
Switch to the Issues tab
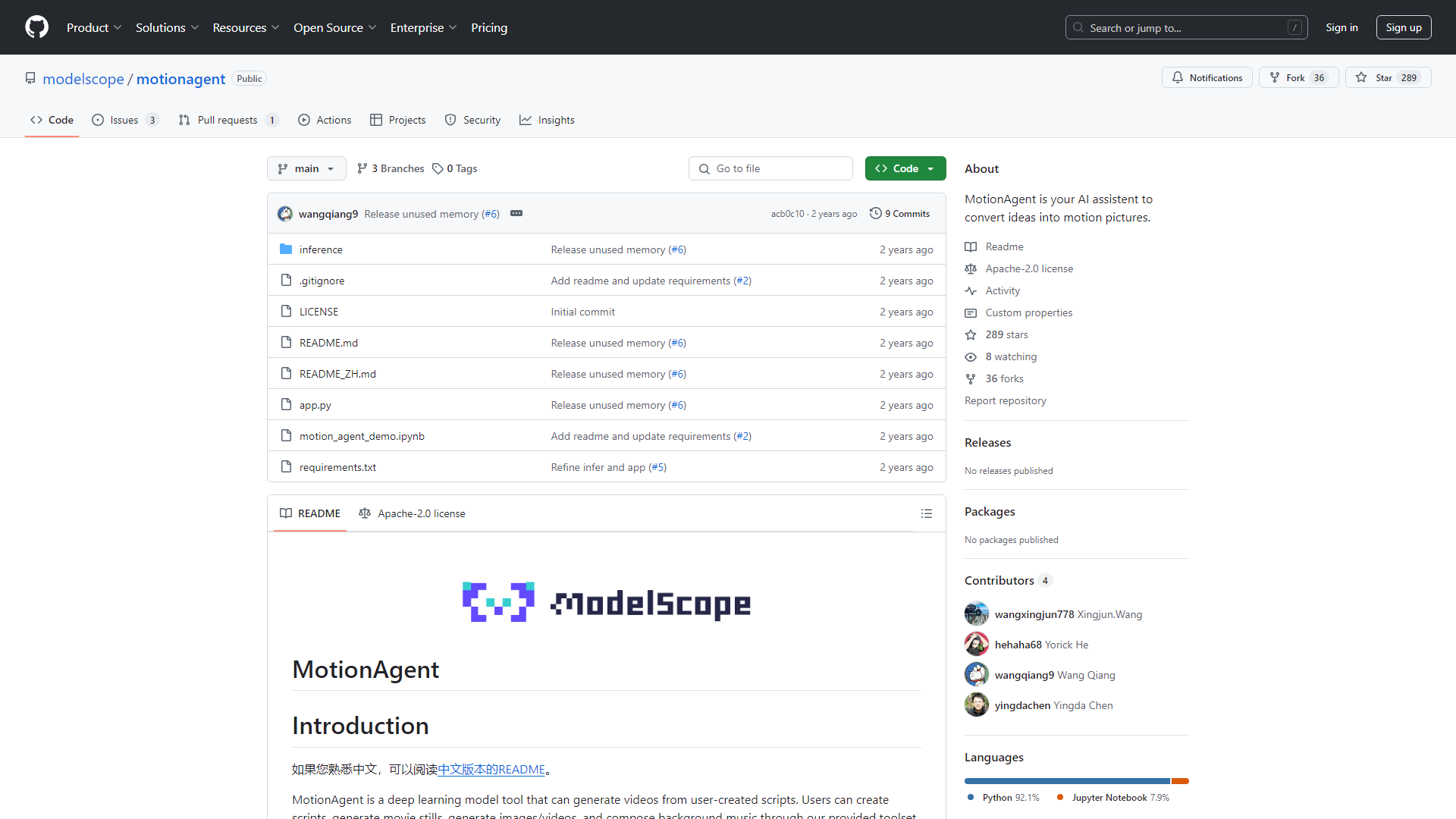[125, 120]
